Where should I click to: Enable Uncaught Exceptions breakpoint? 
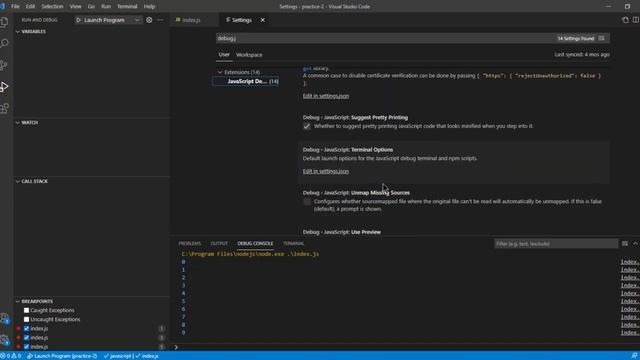(x=27, y=320)
